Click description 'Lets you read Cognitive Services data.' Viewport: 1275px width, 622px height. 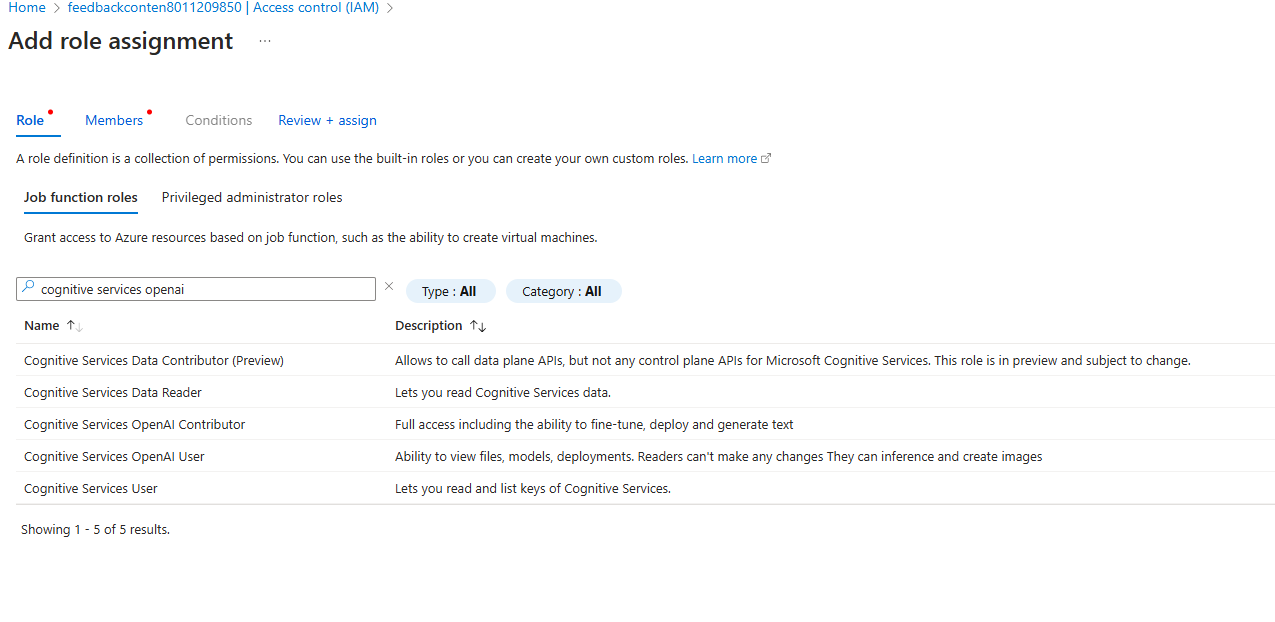503,392
